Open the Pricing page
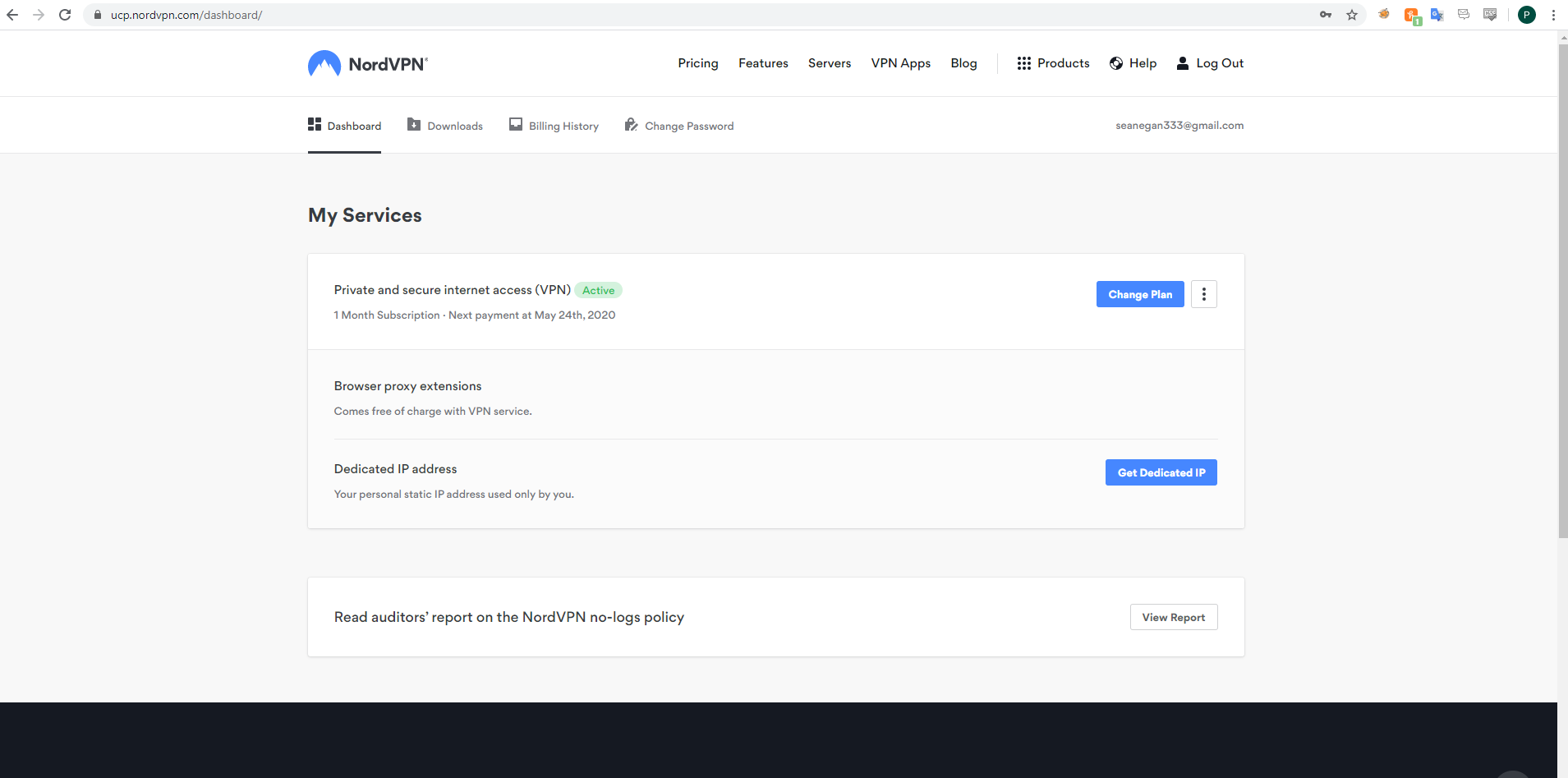 (698, 63)
